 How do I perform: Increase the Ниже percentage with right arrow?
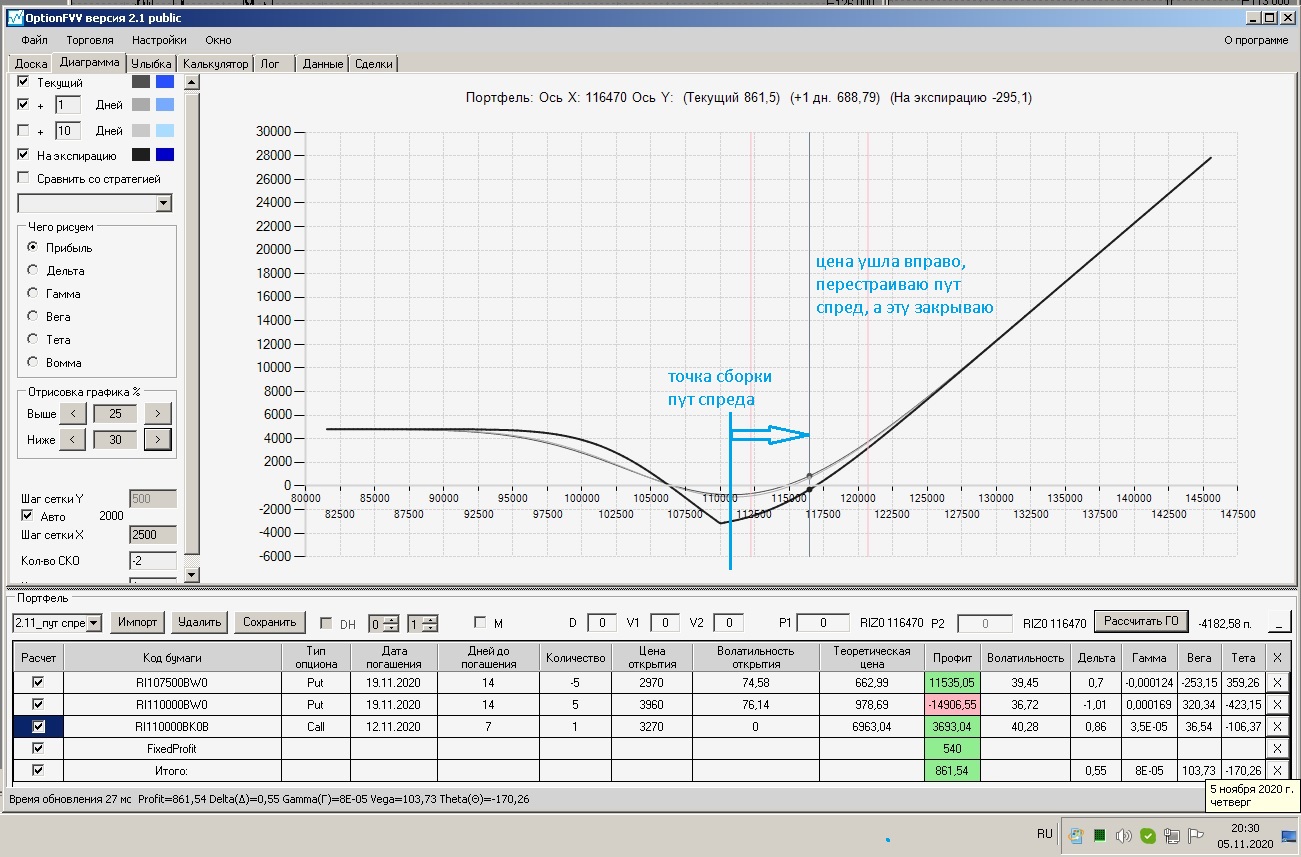(x=157, y=439)
